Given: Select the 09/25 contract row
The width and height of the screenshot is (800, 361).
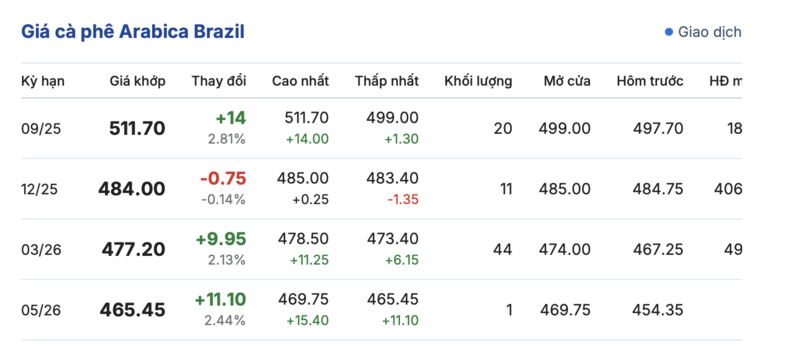Looking at the screenshot, I should [381, 128].
